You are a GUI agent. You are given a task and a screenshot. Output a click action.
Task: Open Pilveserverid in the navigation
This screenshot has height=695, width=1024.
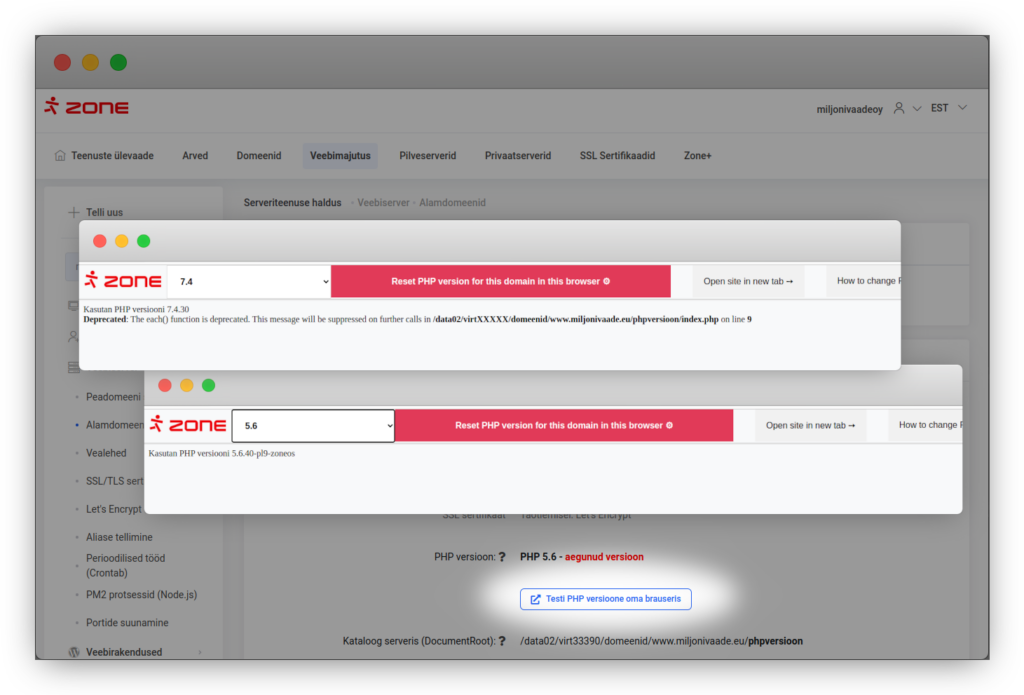pos(428,155)
